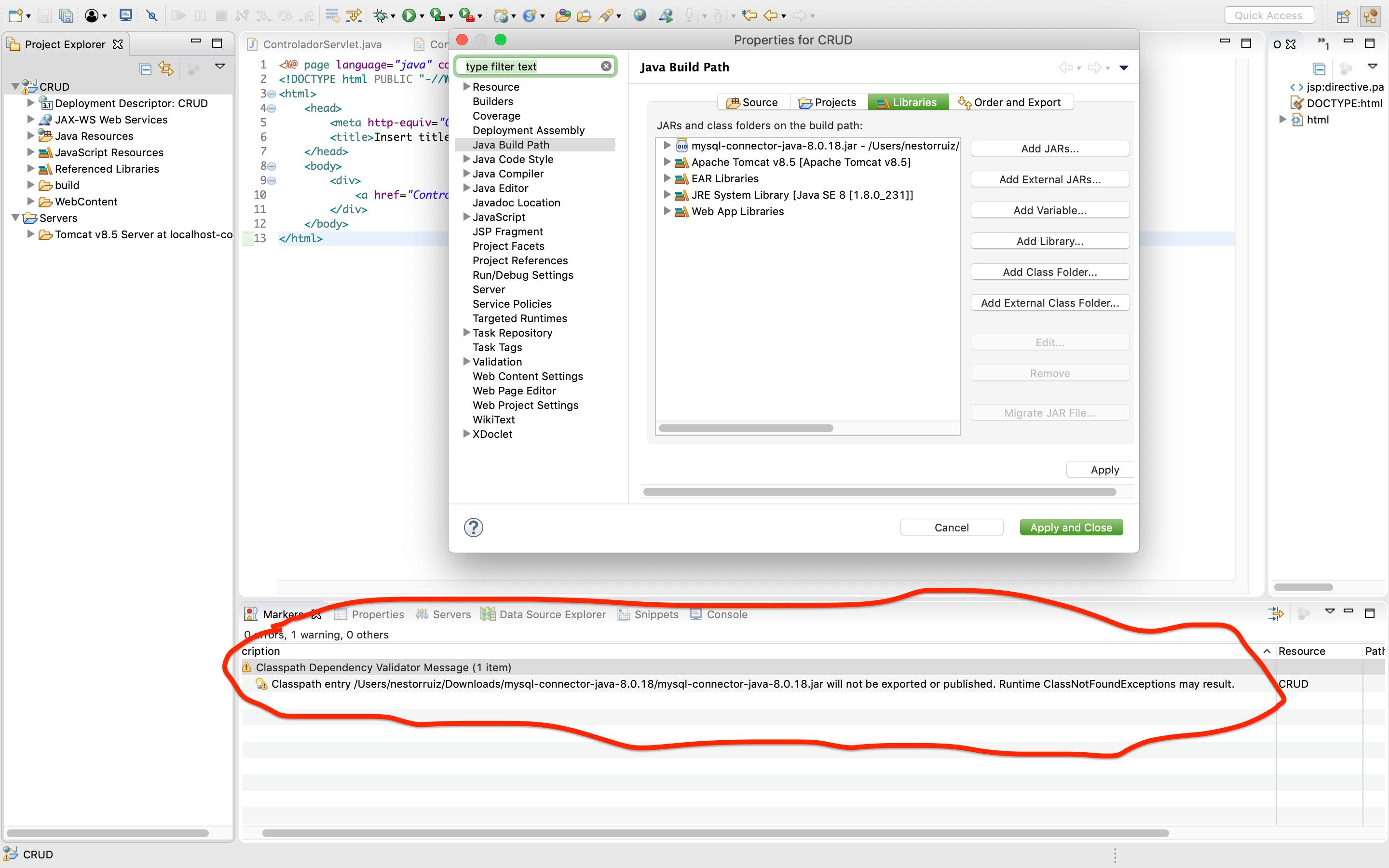
Task: Click the Add External JARs... button
Action: coord(1050,179)
